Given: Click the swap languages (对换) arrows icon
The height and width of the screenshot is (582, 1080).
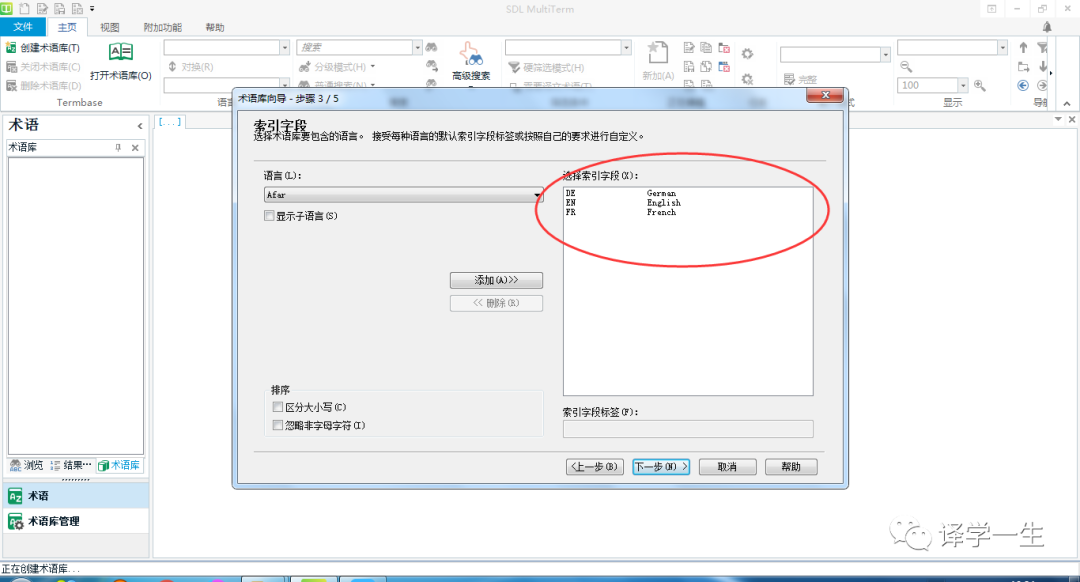Looking at the screenshot, I should click(173, 67).
